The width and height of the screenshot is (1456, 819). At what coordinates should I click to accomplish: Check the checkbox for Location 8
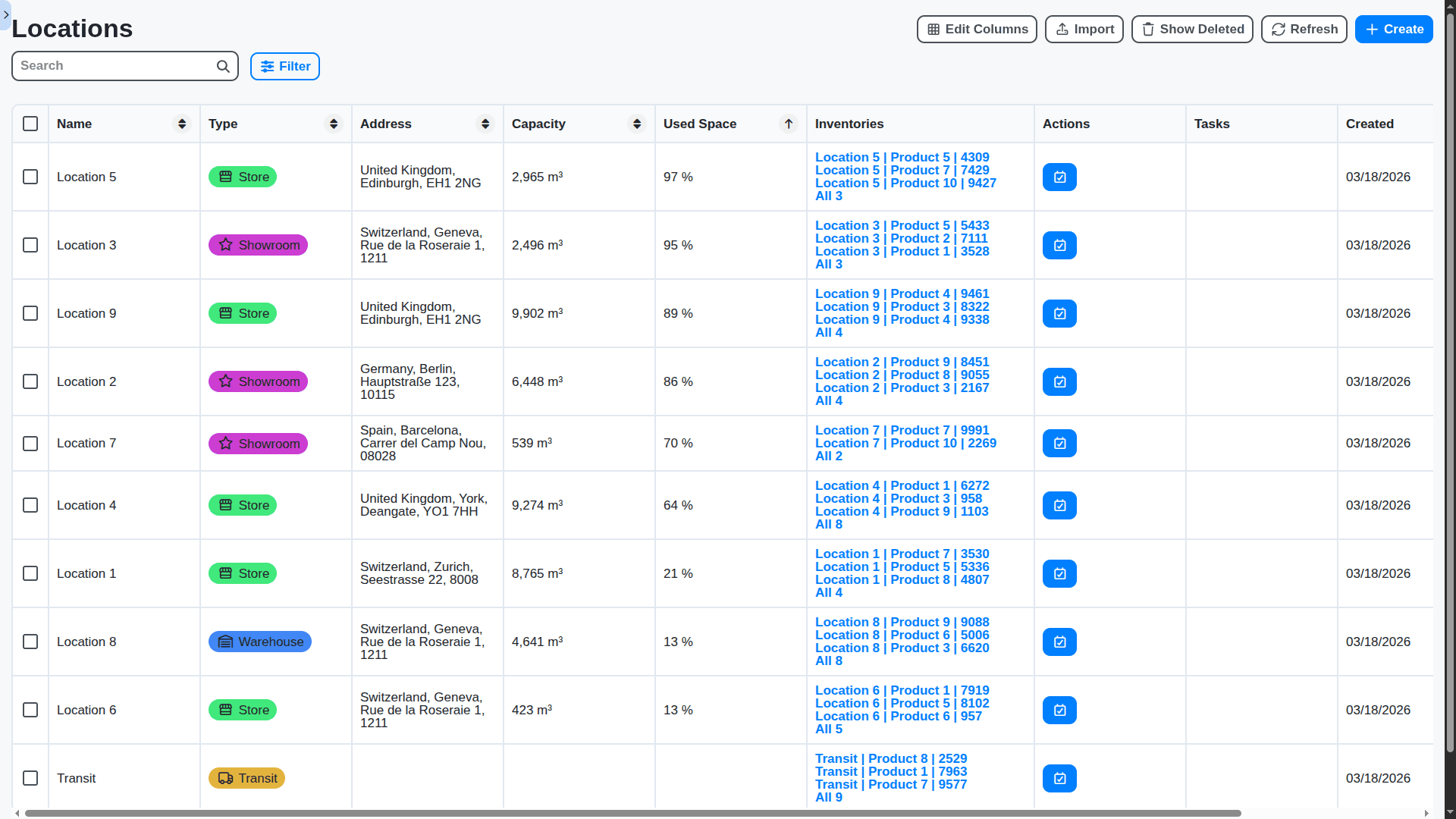(30, 642)
